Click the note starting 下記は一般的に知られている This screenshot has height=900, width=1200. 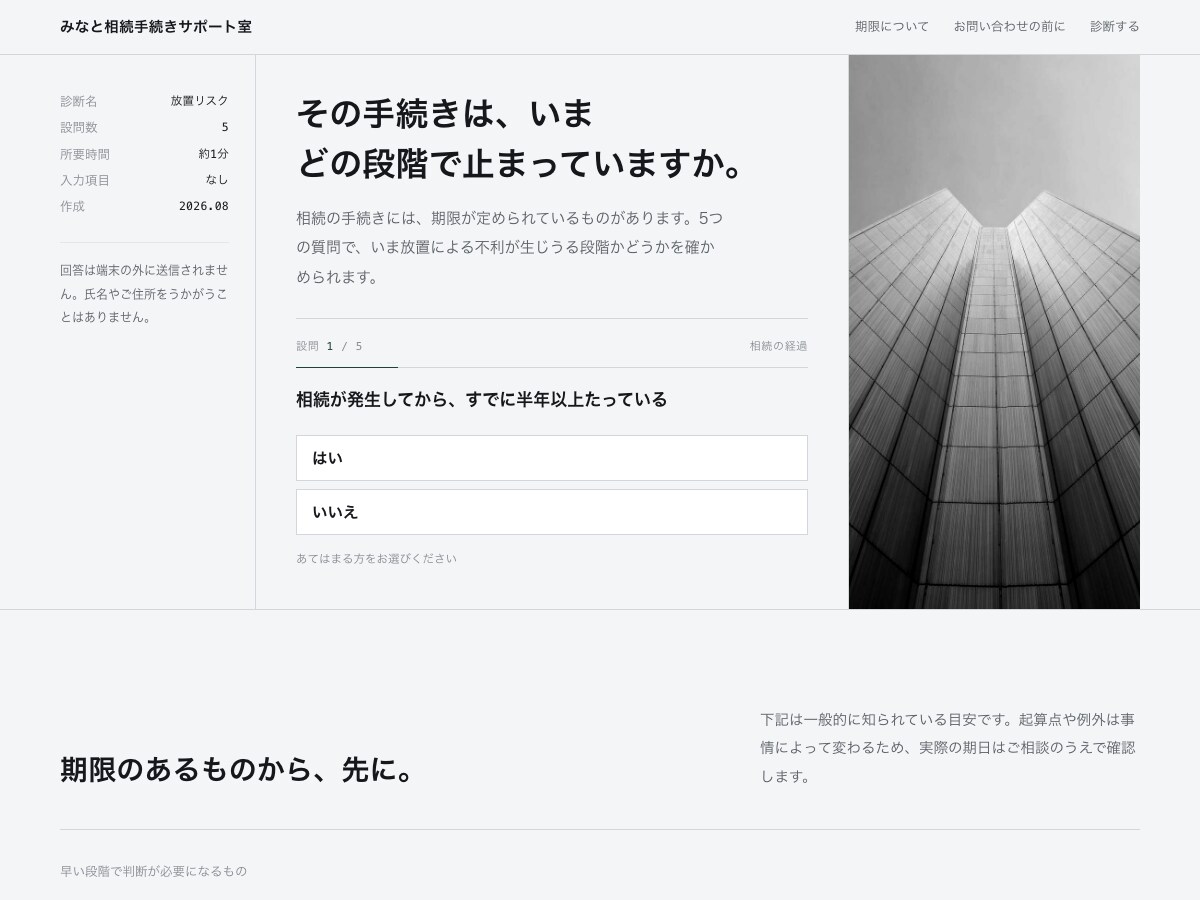948,748
